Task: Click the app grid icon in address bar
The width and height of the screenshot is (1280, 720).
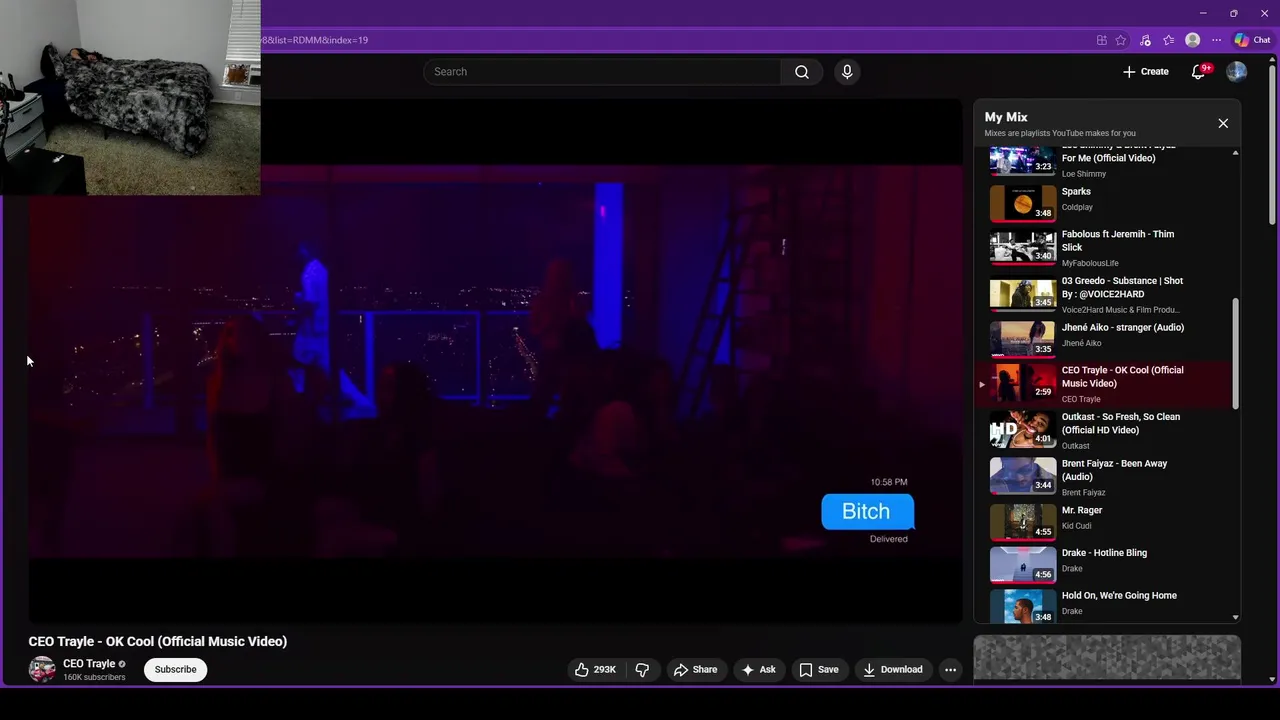Action: coord(1101,40)
